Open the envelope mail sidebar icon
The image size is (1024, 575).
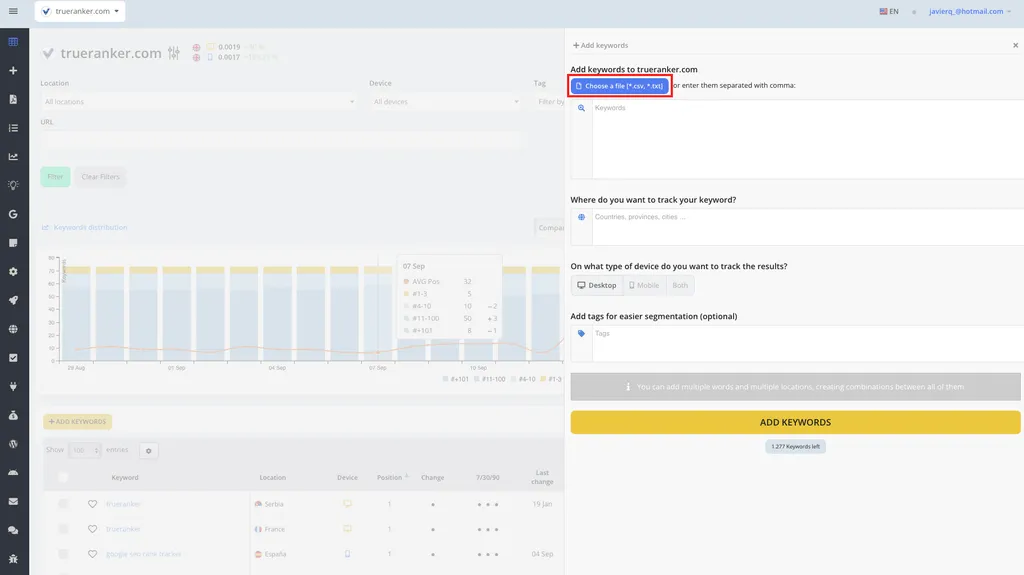(x=13, y=501)
